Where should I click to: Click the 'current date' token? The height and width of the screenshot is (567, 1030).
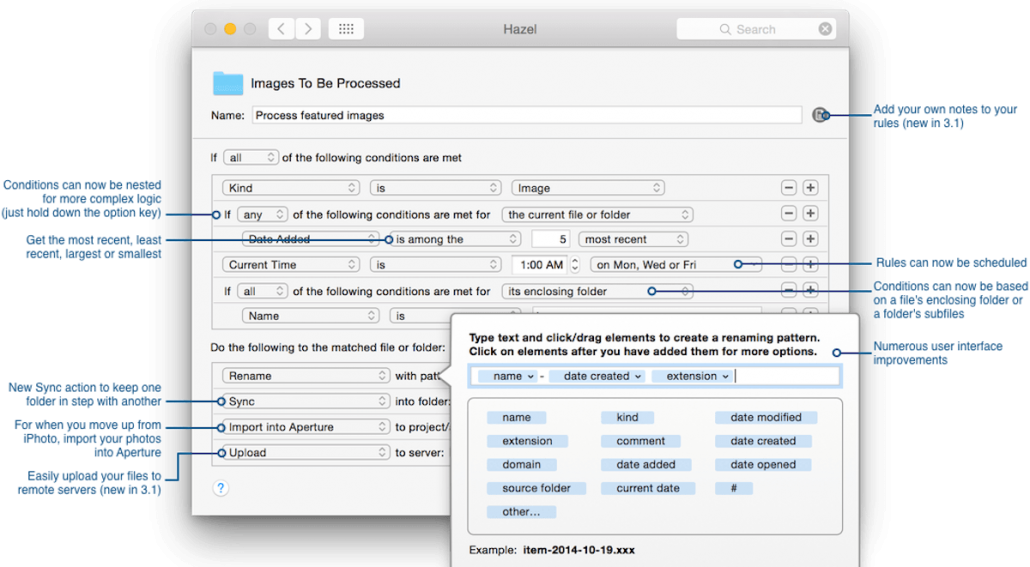pos(648,488)
